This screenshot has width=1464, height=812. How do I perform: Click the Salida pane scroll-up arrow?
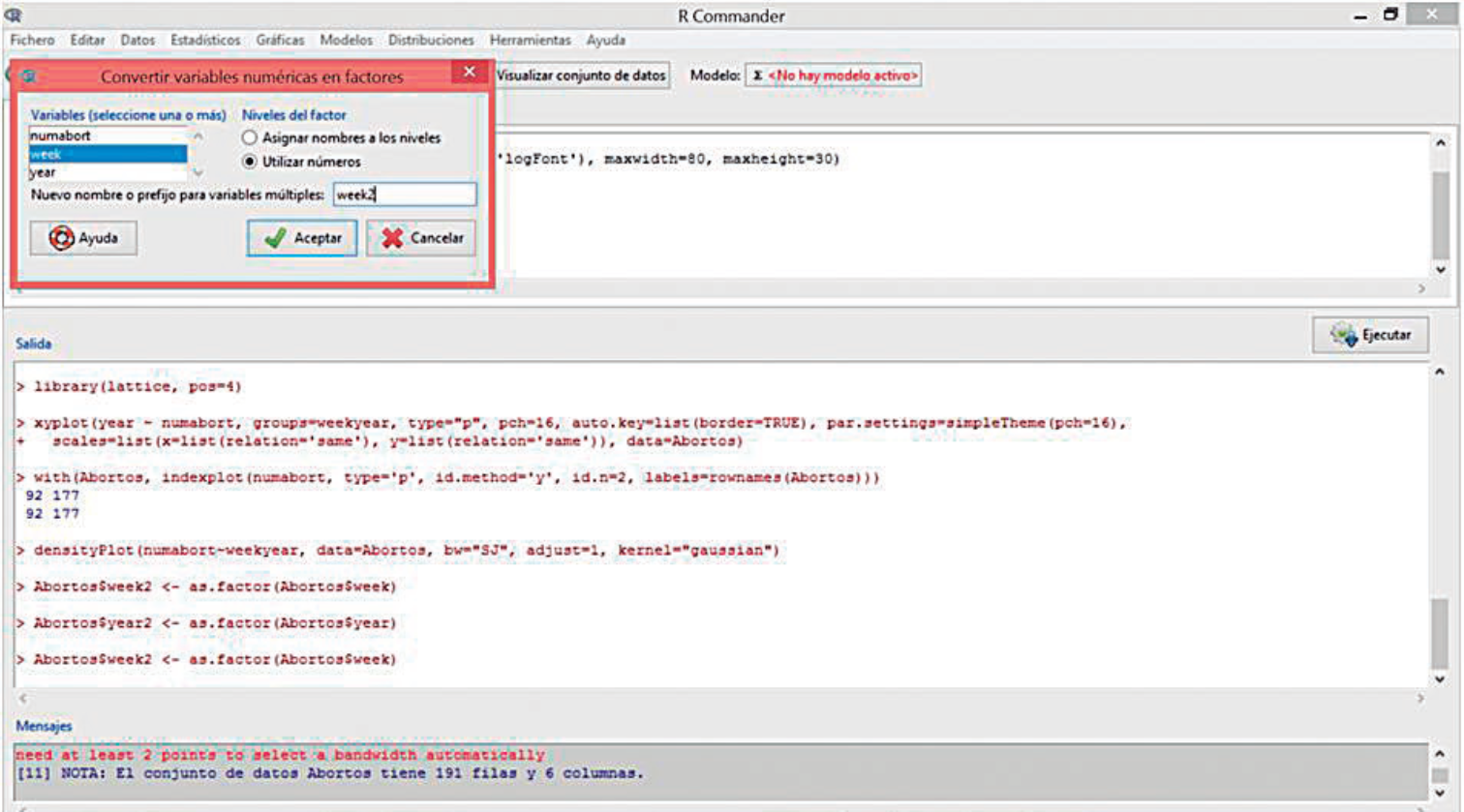pyautogui.click(x=1441, y=372)
